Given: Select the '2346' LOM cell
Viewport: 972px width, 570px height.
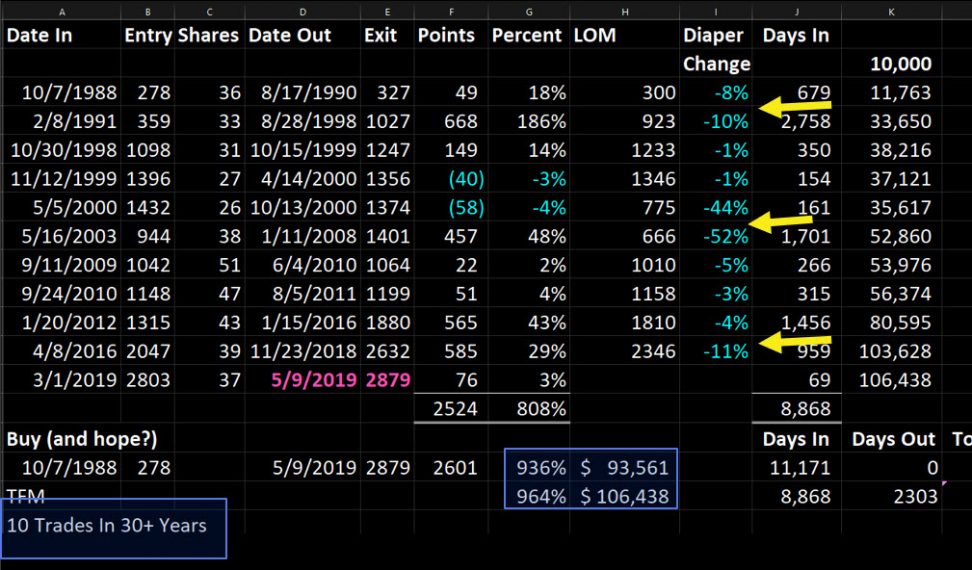Looking at the screenshot, I should (x=624, y=351).
